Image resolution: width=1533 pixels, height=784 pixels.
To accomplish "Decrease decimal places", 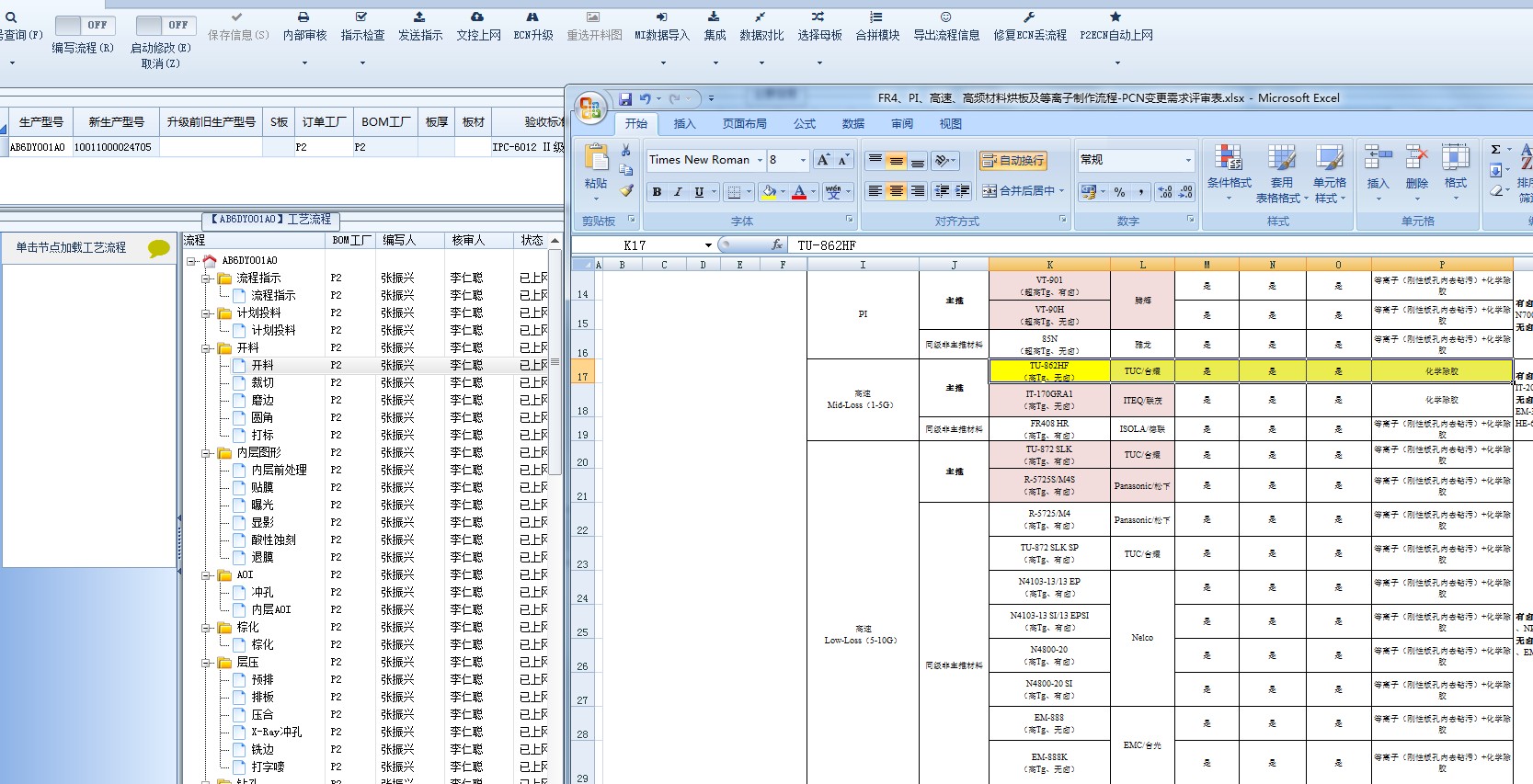I will tap(1185, 192).
